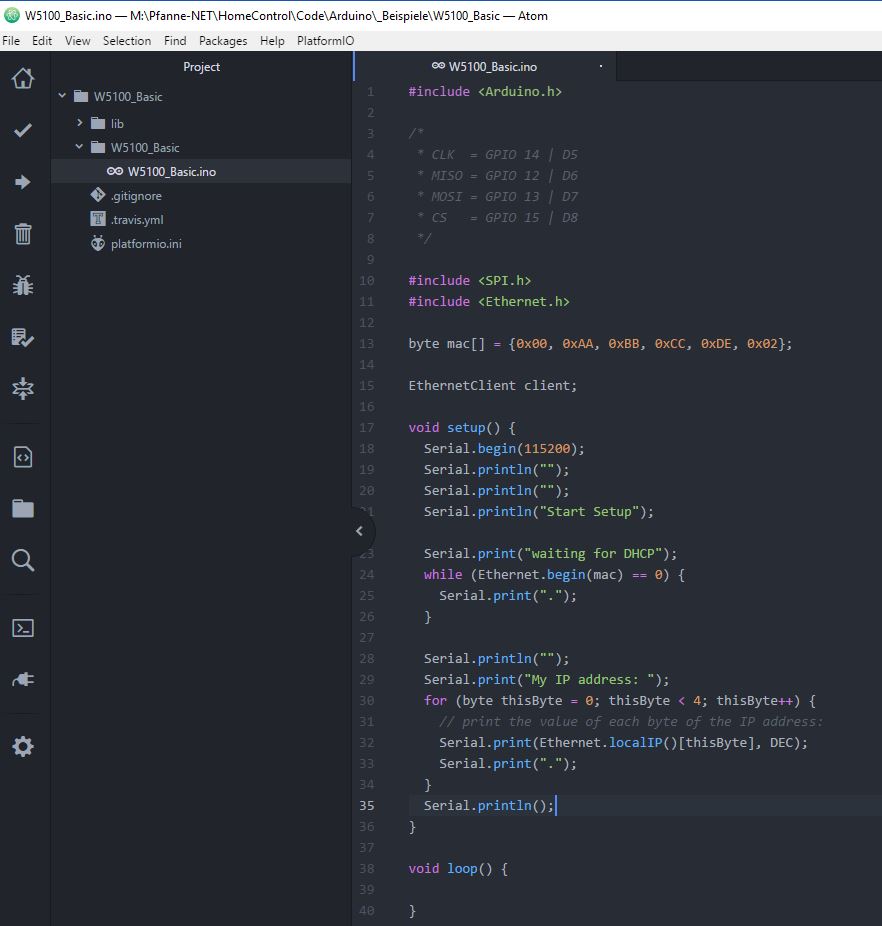The width and height of the screenshot is (882, 926).
Task: Click the magnifier search icon
Action: click(x=23, y=560)
